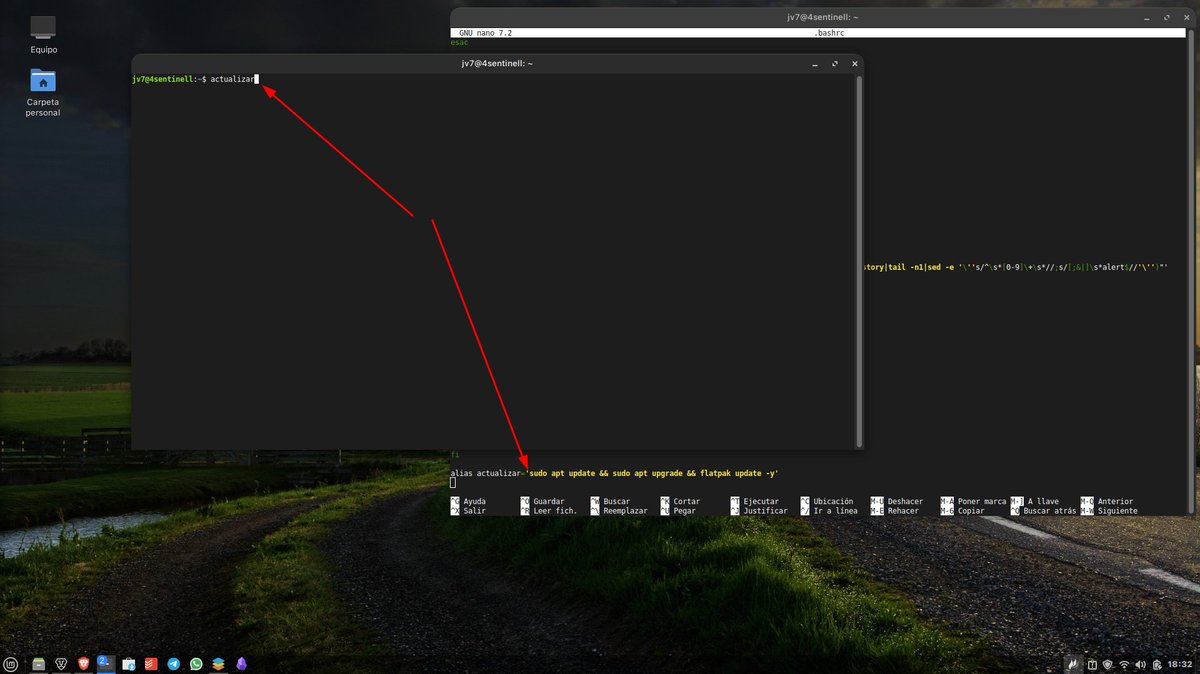Viewport: 1200px width, 674px height.
Task: Click 'flatpak update -y' text in nano
Action: click(x=736, y=472)
